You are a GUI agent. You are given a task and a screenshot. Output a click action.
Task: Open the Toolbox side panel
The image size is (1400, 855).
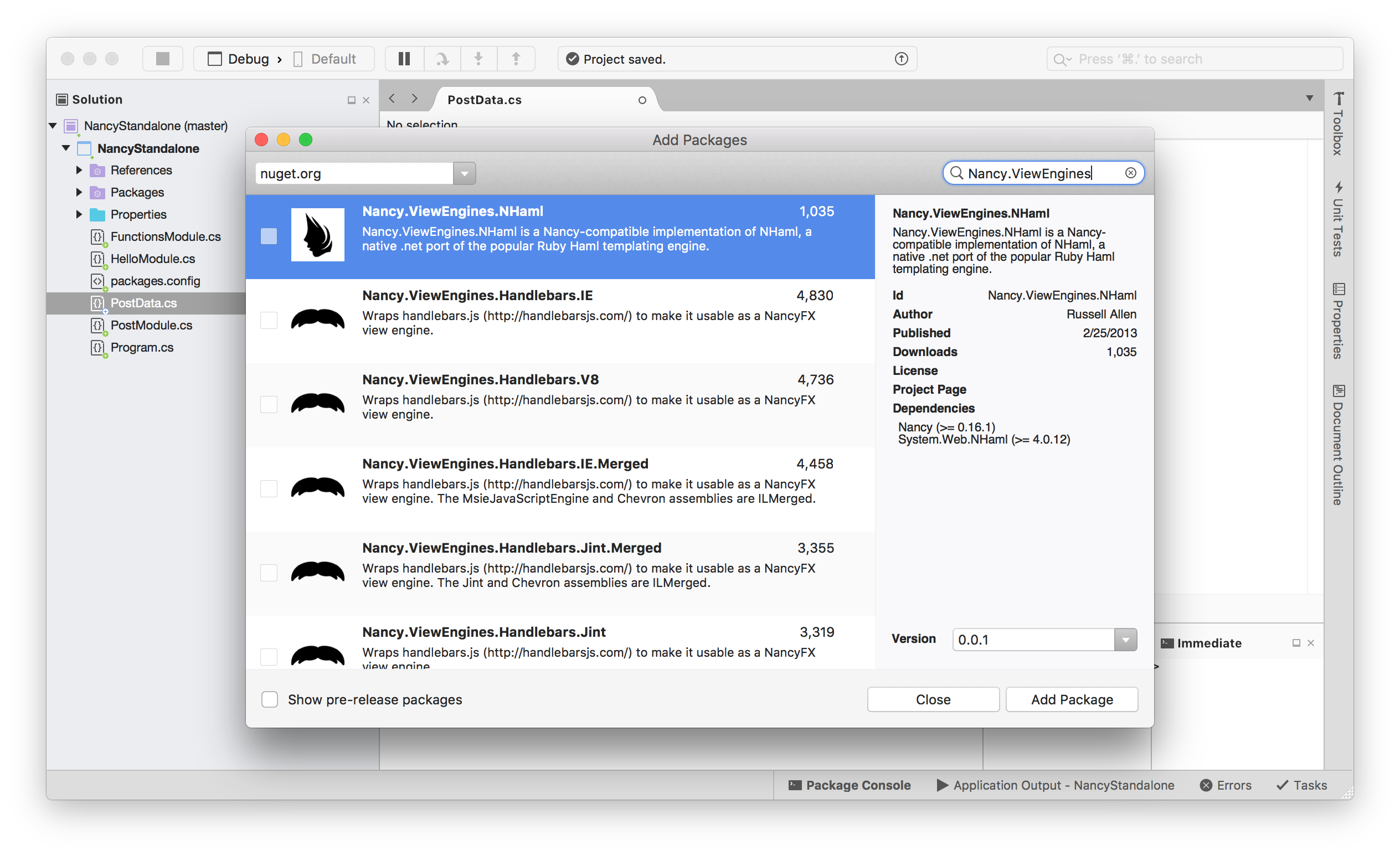point(1338,124)
